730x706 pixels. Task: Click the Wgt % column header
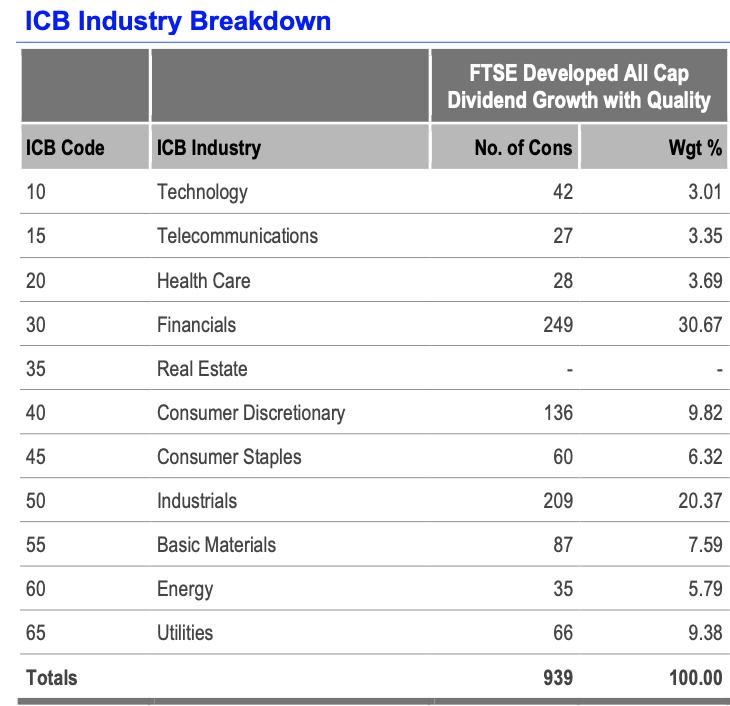click(x=695, y=148)
